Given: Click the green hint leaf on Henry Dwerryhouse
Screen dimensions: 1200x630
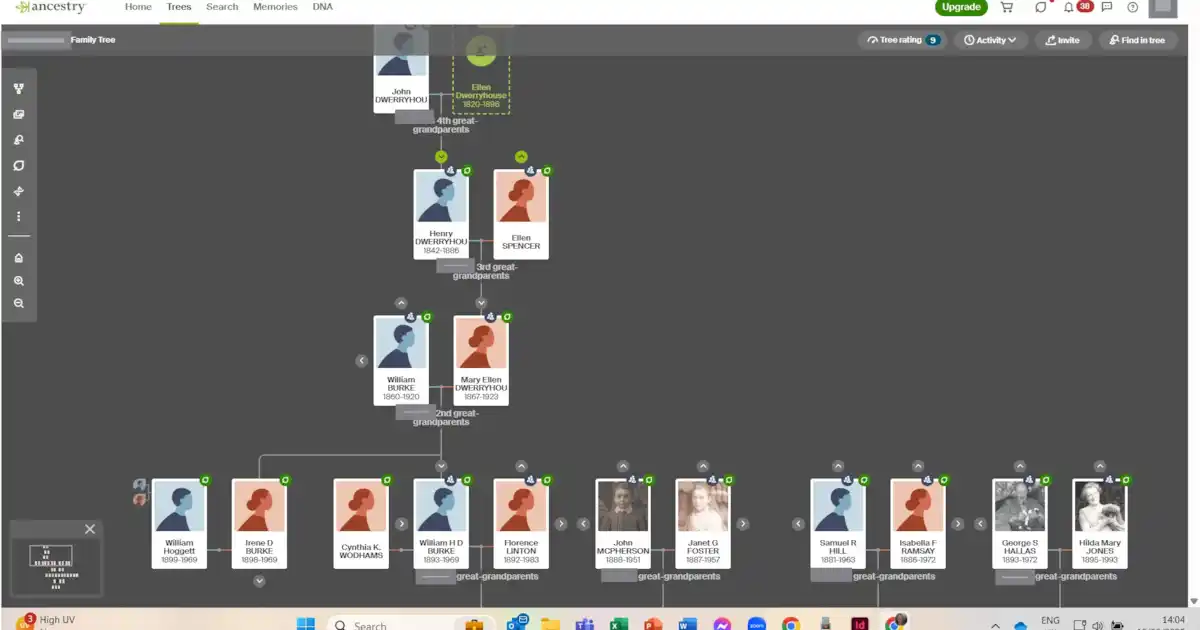Looking at the screenshot, I should click(x=467, y=171).
